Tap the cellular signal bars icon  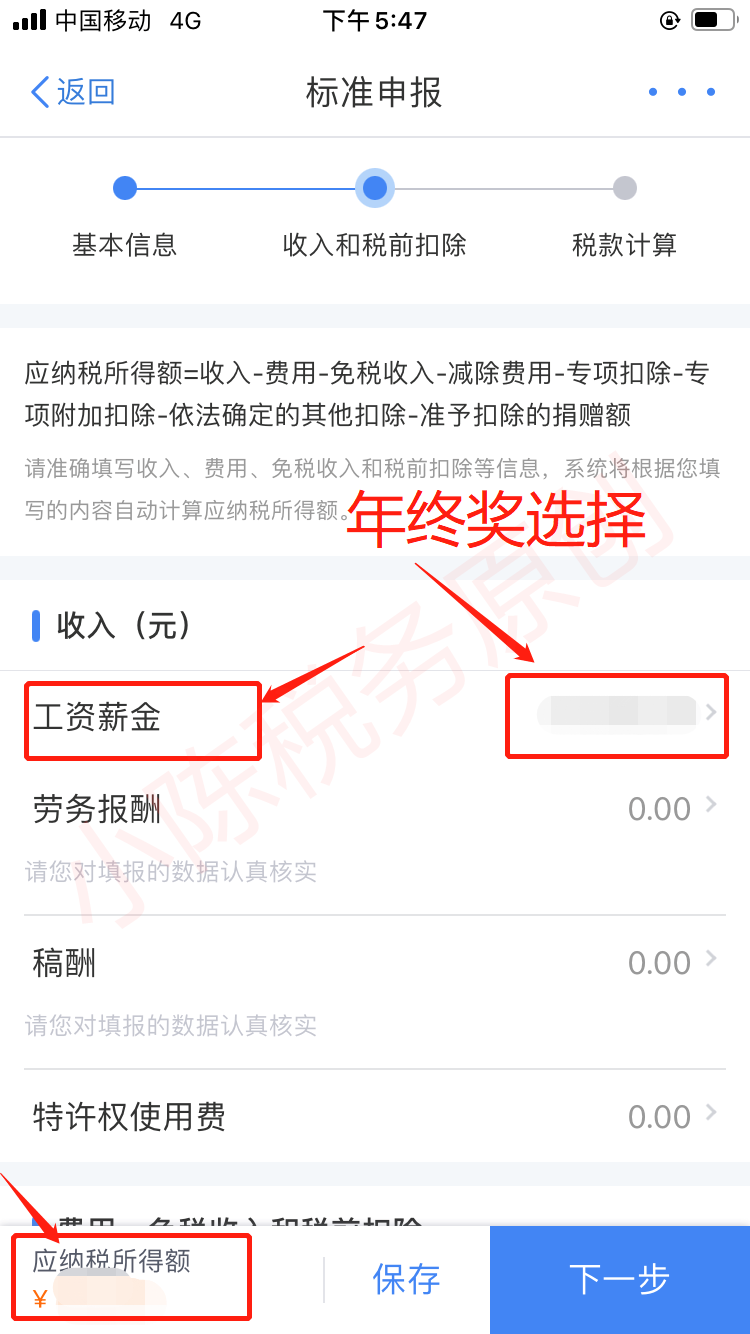[29, 20]
